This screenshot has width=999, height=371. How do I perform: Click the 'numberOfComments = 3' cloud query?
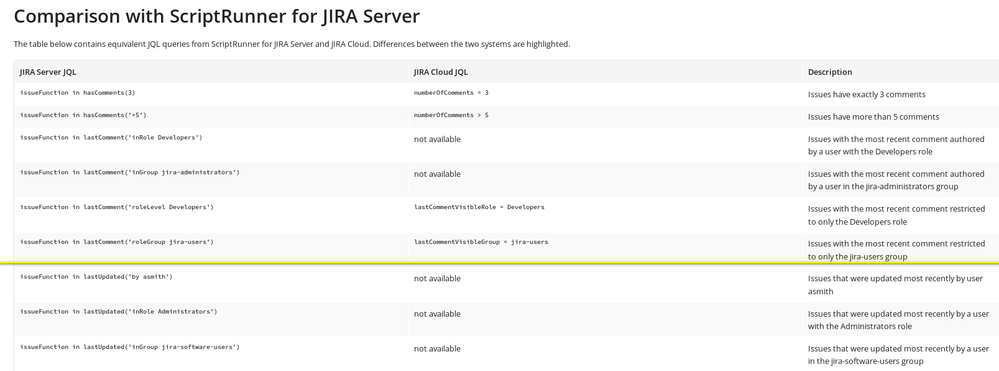(x=451, y=93)
